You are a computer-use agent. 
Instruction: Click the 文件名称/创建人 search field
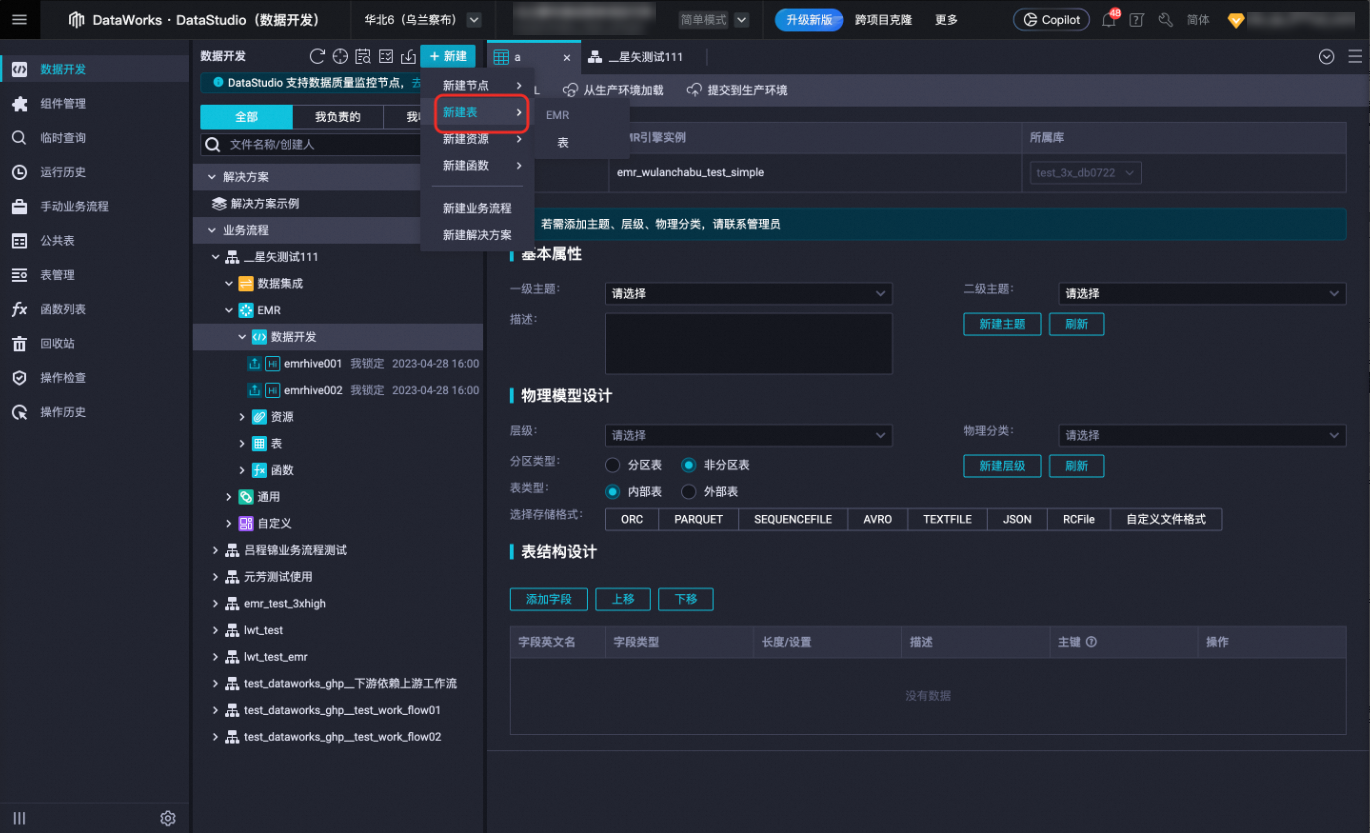coord(311,145)
